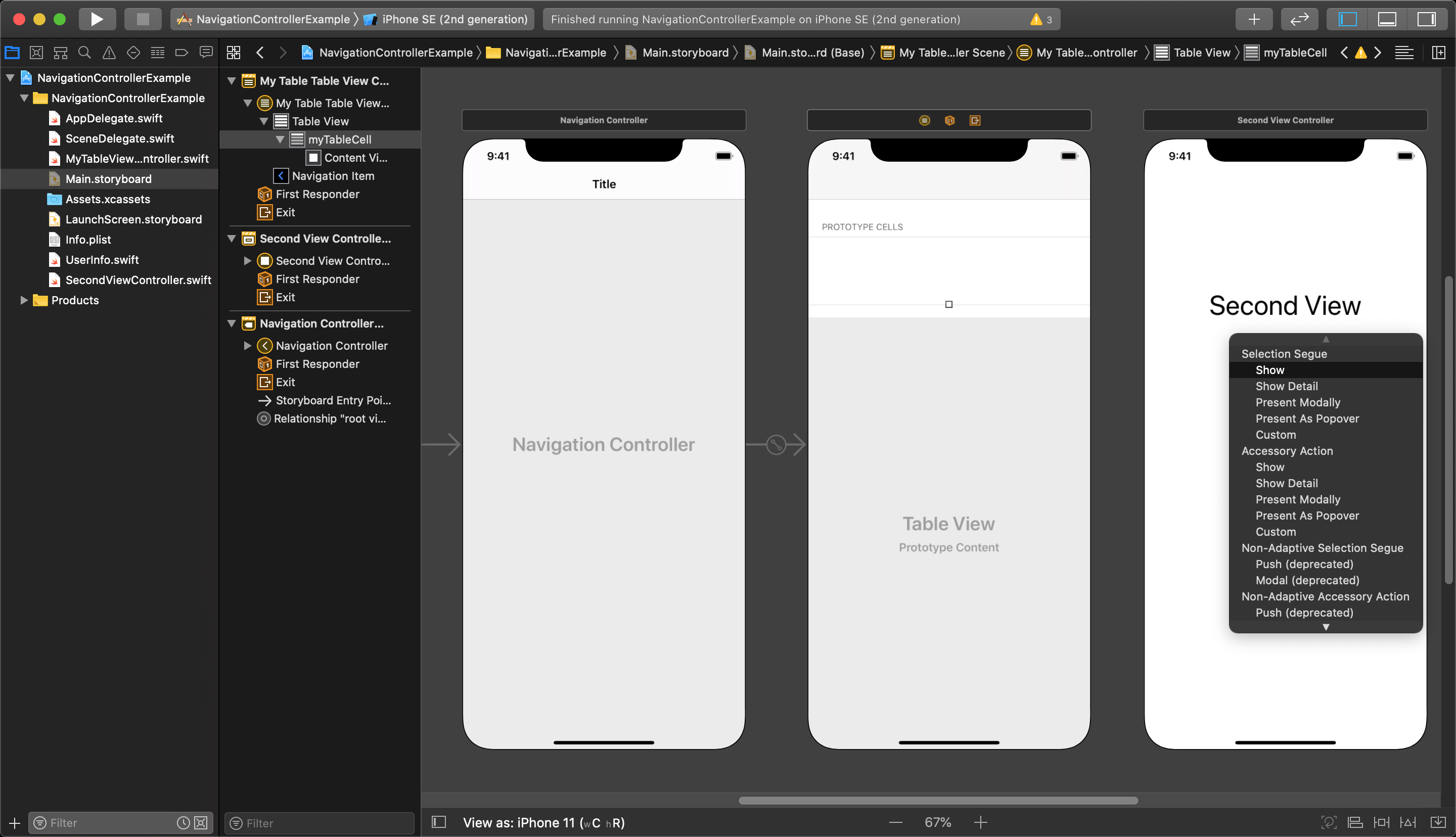The image size is (1456, 837).
Task: Click View as: iPhone 11 button
Action: pos(543,823)
